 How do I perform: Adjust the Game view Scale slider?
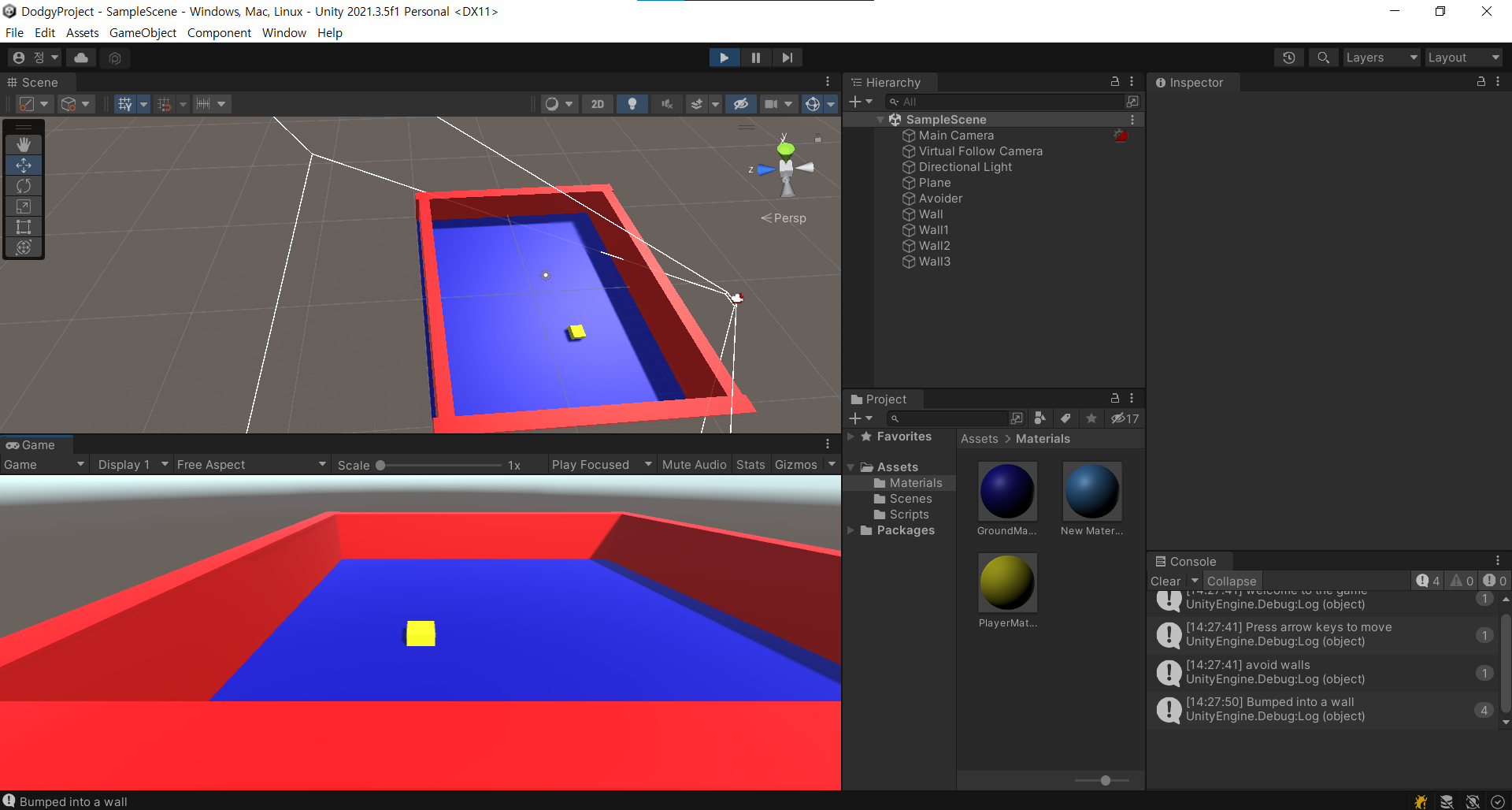coord(441,465)
